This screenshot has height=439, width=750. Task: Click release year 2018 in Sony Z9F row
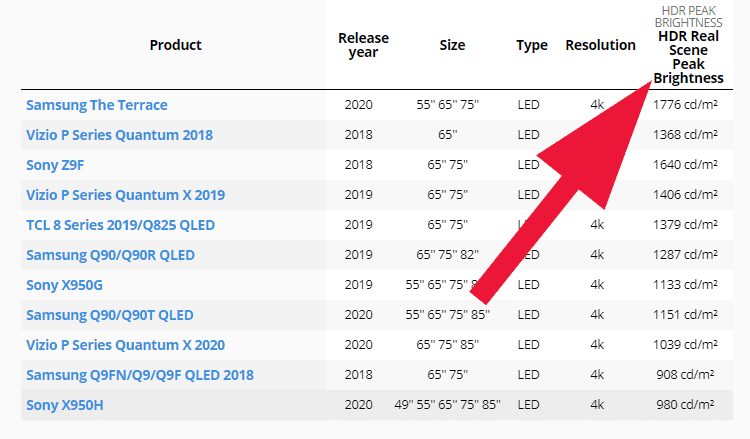pyautogui.click(x=359, y=165)
